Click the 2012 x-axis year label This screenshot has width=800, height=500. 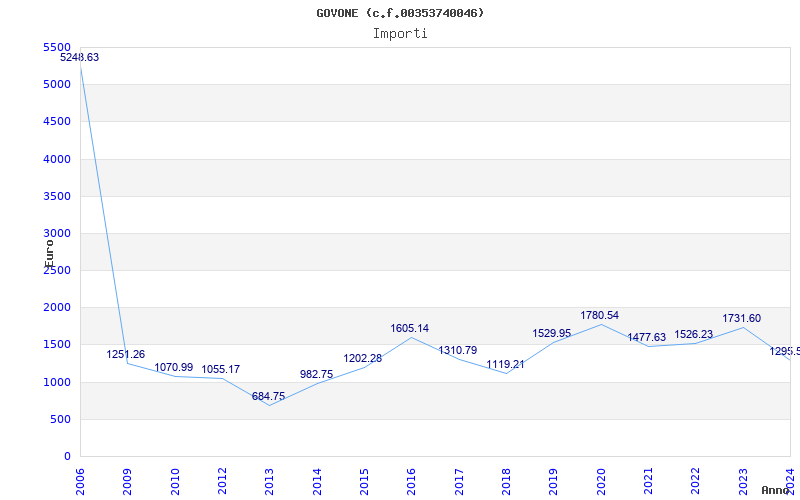222,482
